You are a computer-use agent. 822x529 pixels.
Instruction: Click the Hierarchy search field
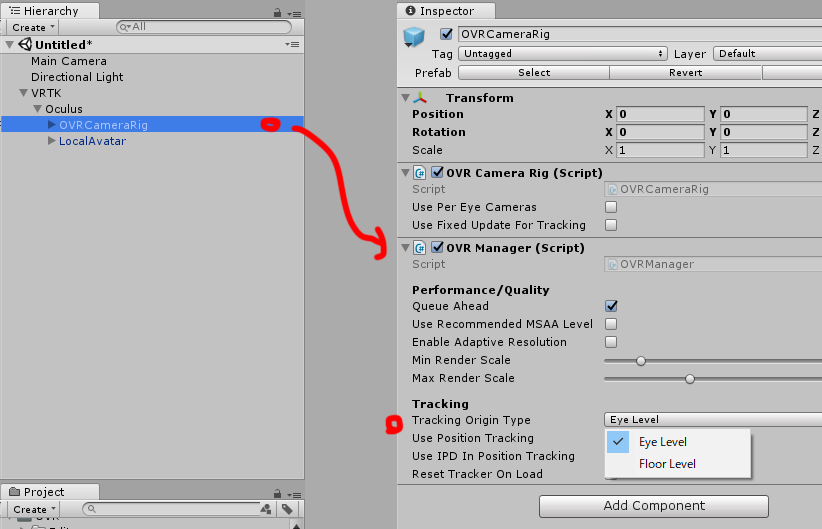[x=204, y=27]
